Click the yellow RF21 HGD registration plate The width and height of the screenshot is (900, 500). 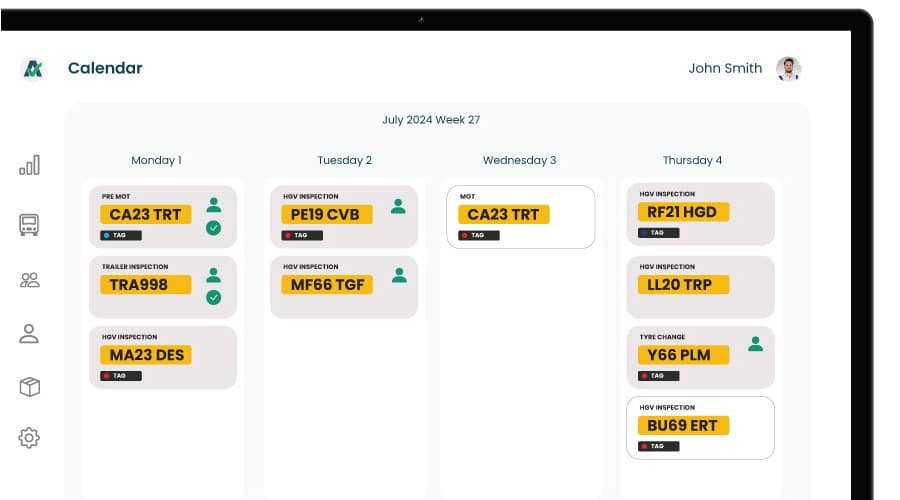683,212
